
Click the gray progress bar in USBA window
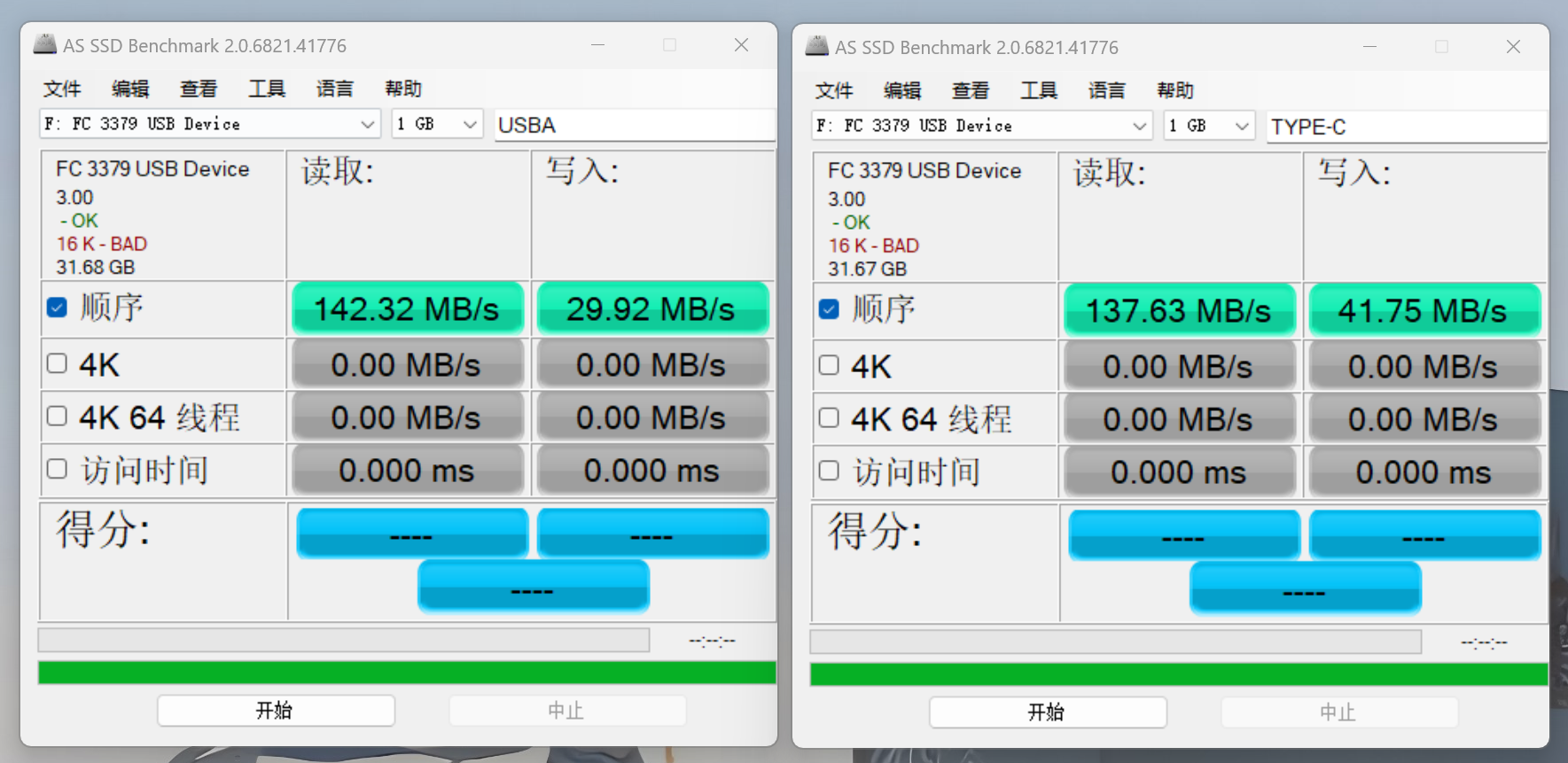pyautogui.click(x=344, y=640)
